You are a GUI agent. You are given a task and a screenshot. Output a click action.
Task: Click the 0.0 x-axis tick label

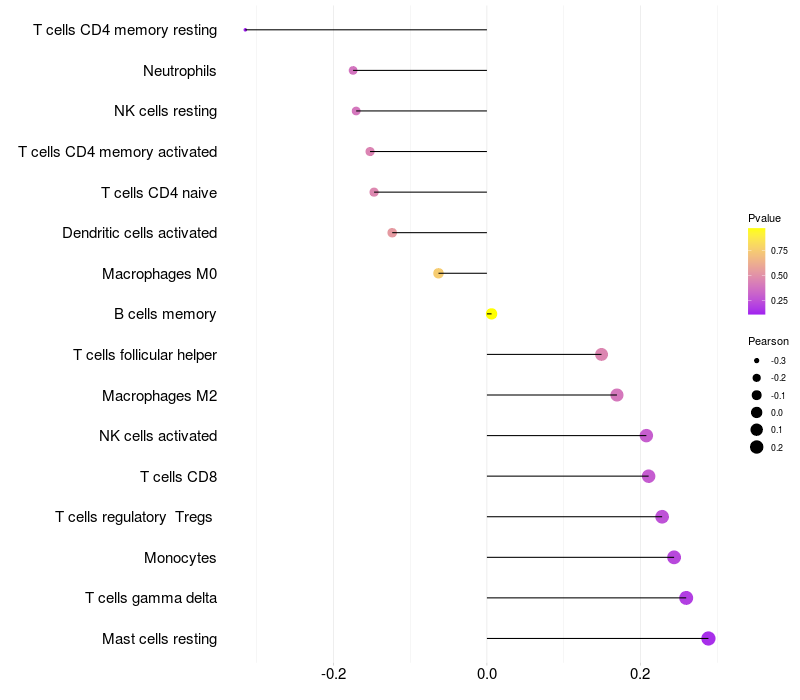(487, 674)
